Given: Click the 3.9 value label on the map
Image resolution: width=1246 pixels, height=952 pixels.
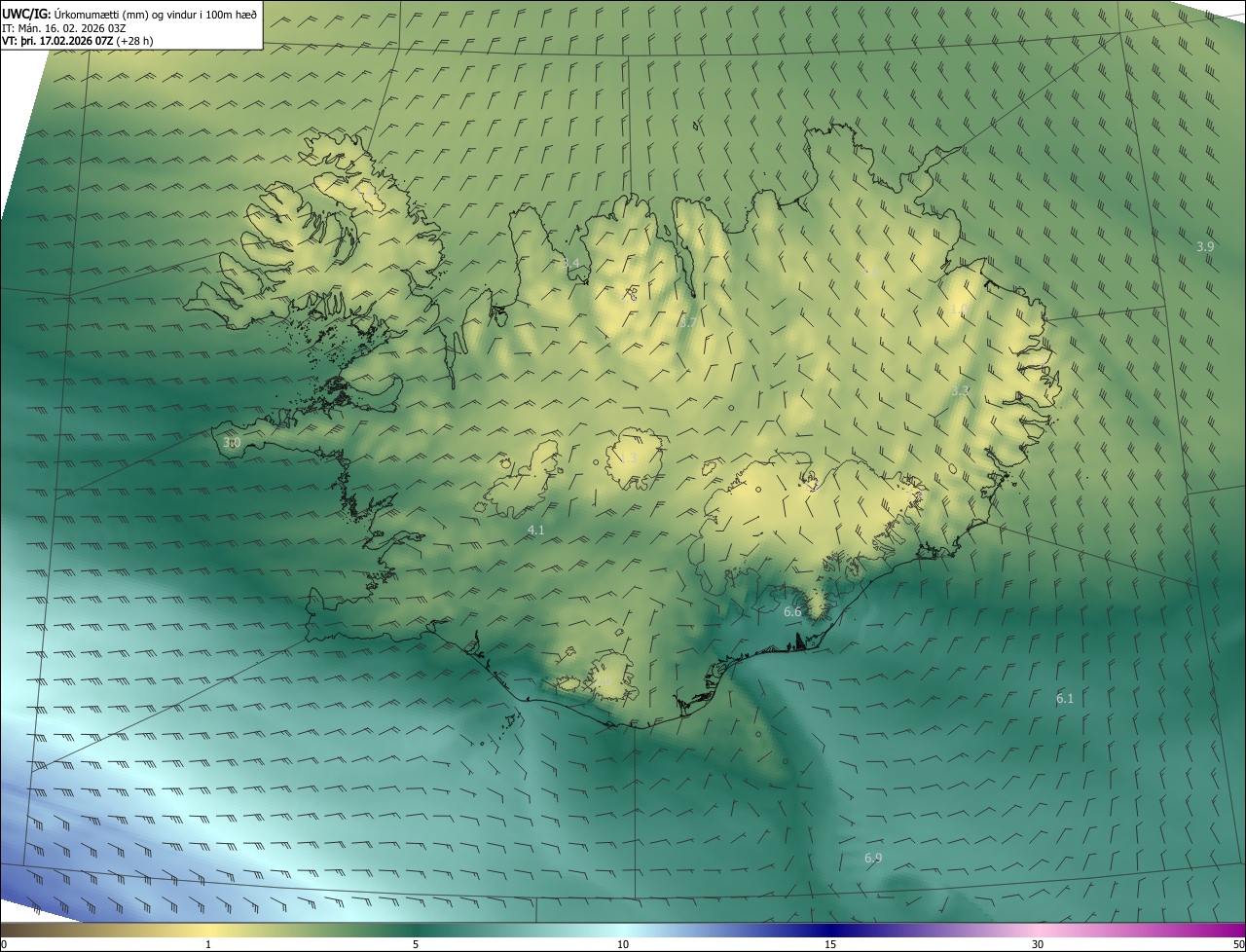Looking at the screenshot, I should [1205, 247].
